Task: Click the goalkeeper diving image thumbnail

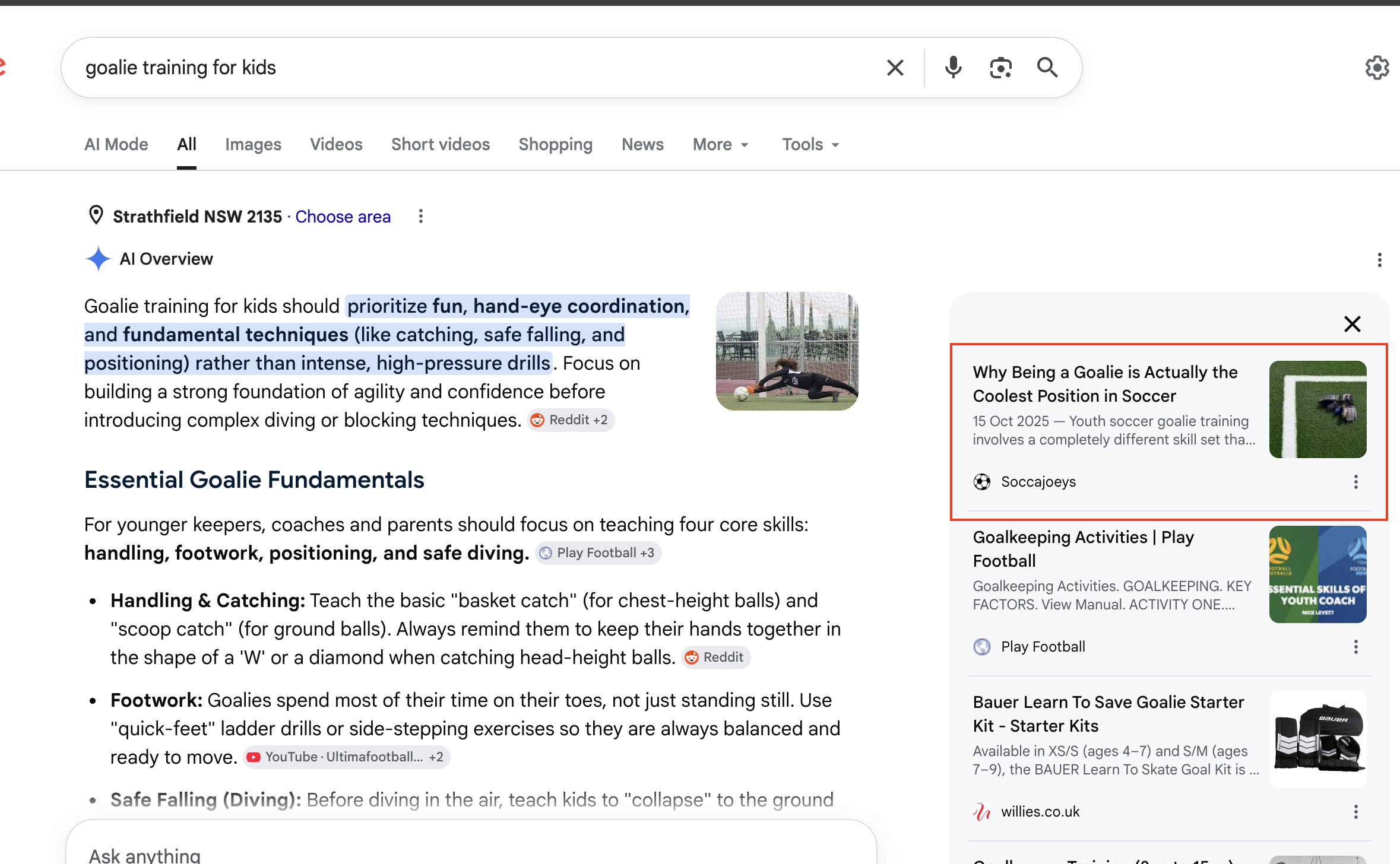Action: (x=787, y=351)
